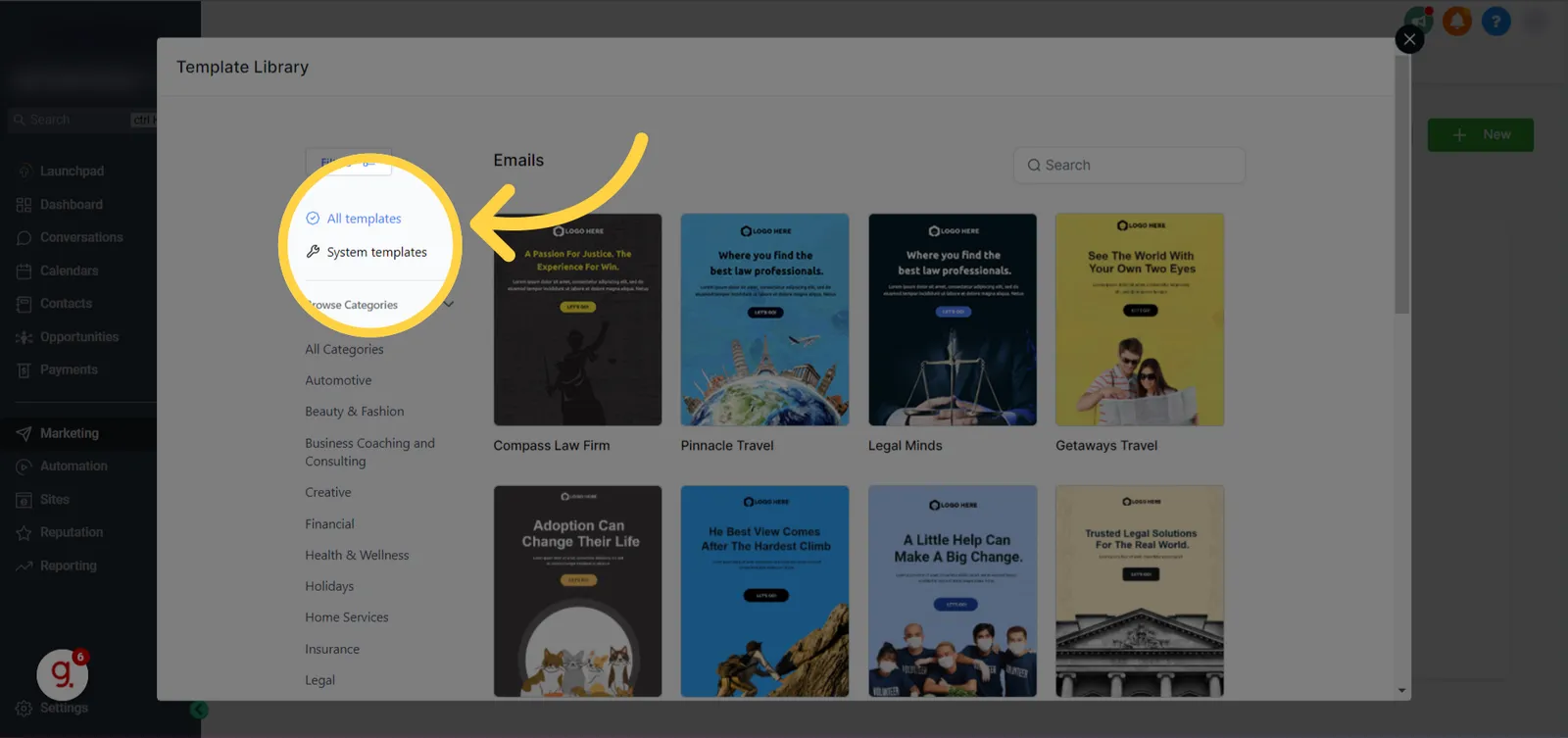
Task: Click the orange notification bell icon
Action: click(x=1457, y=21)
